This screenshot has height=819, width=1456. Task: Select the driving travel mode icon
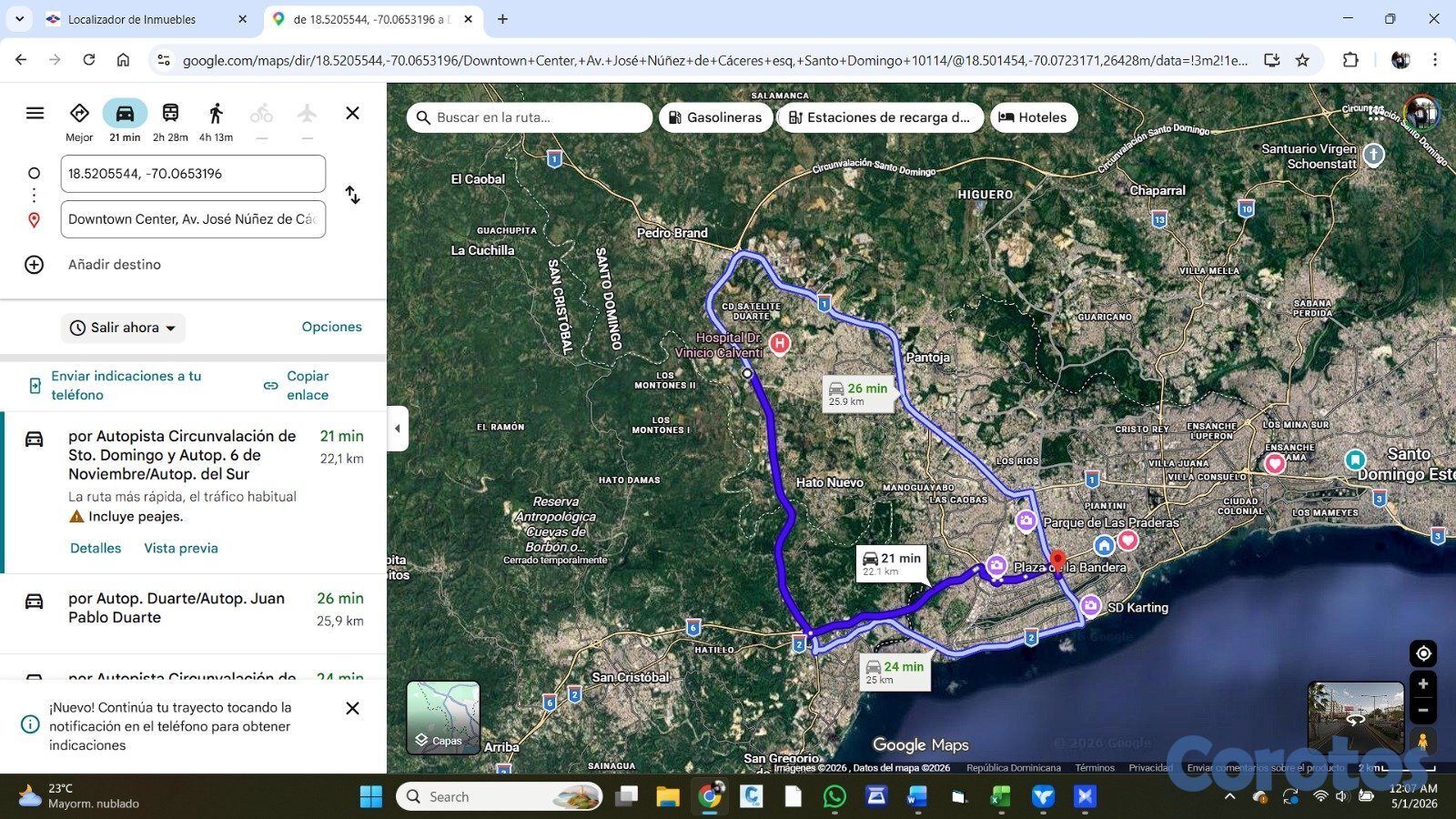click(125, 113)
